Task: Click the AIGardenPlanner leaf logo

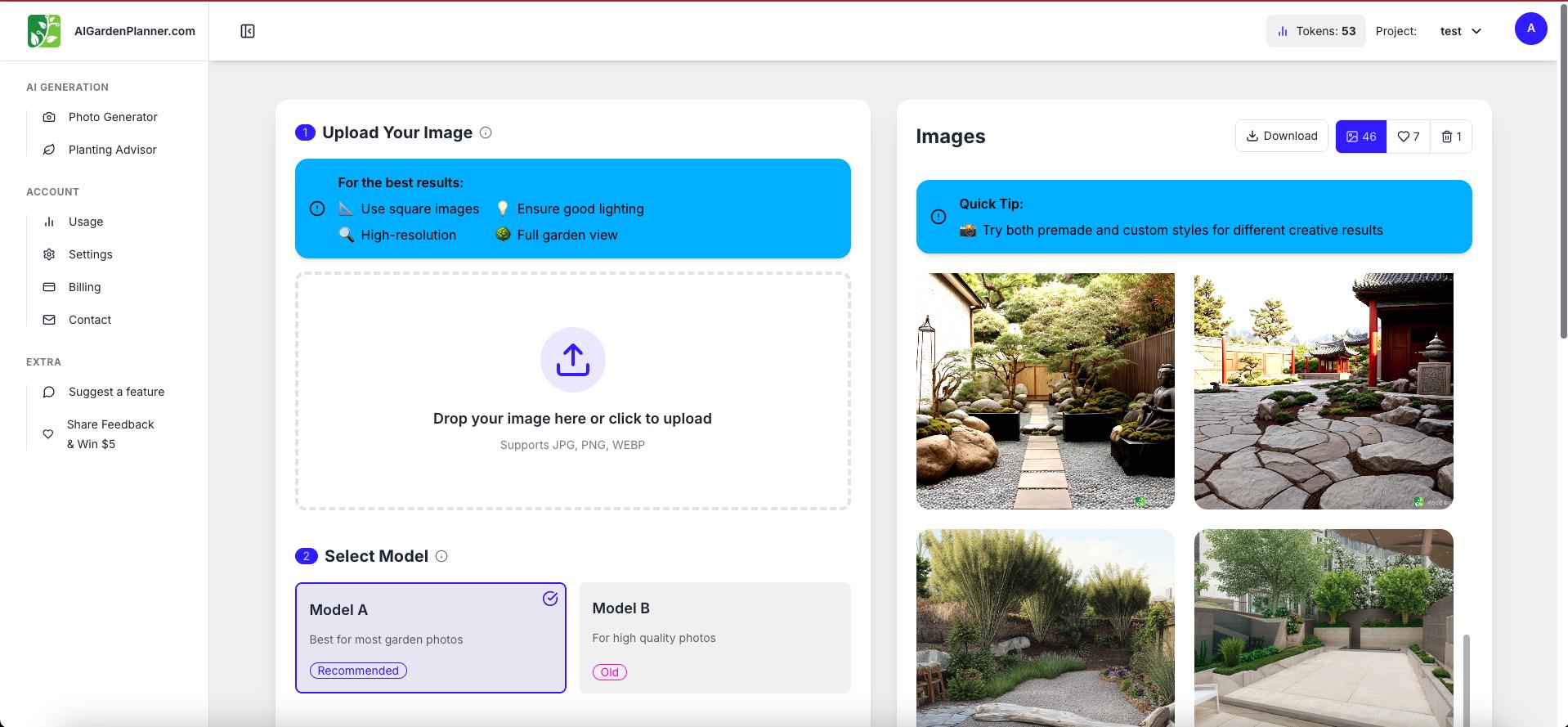Action: 44,31
